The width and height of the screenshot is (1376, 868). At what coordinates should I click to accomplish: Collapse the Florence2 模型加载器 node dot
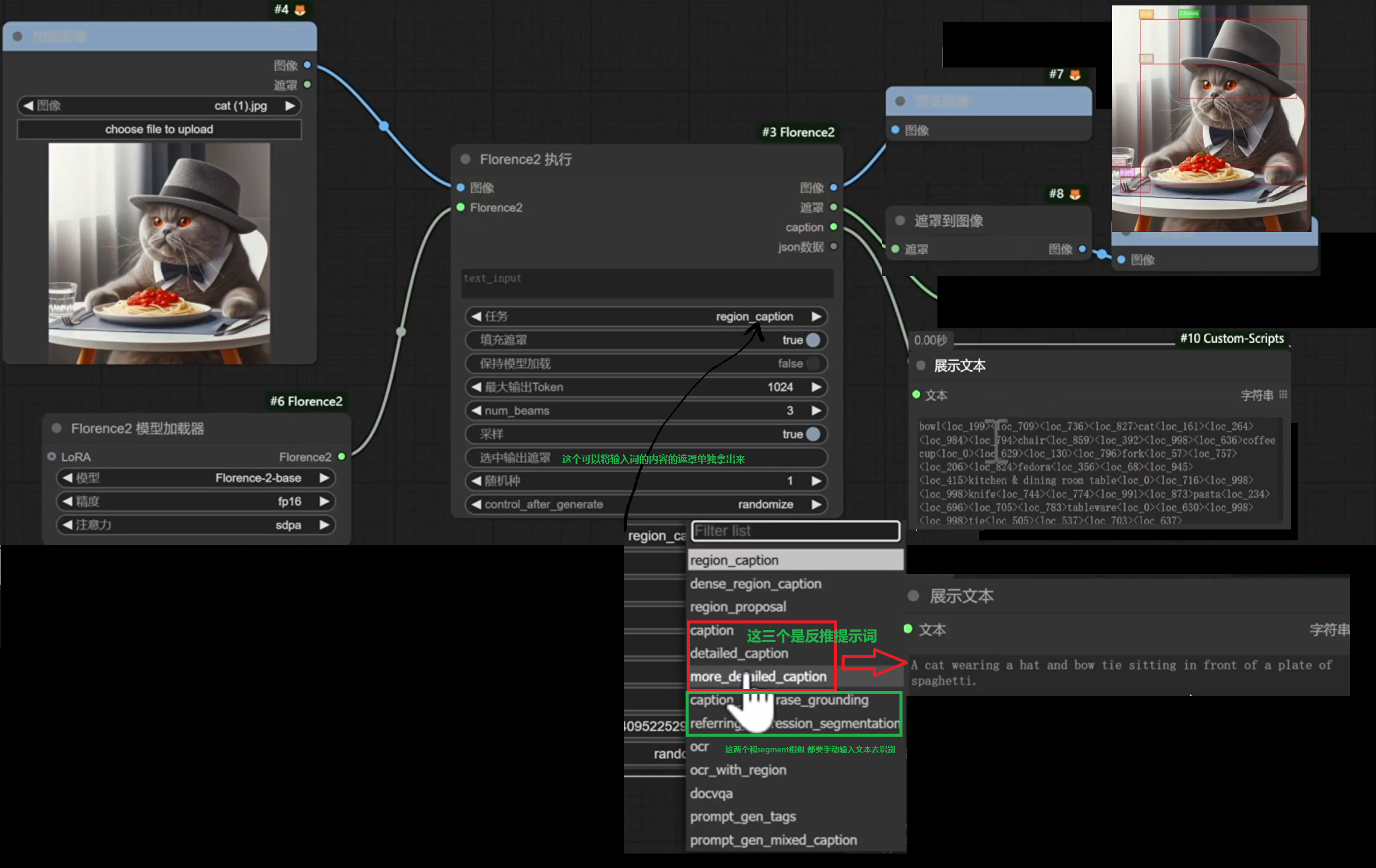click(57, 428)
